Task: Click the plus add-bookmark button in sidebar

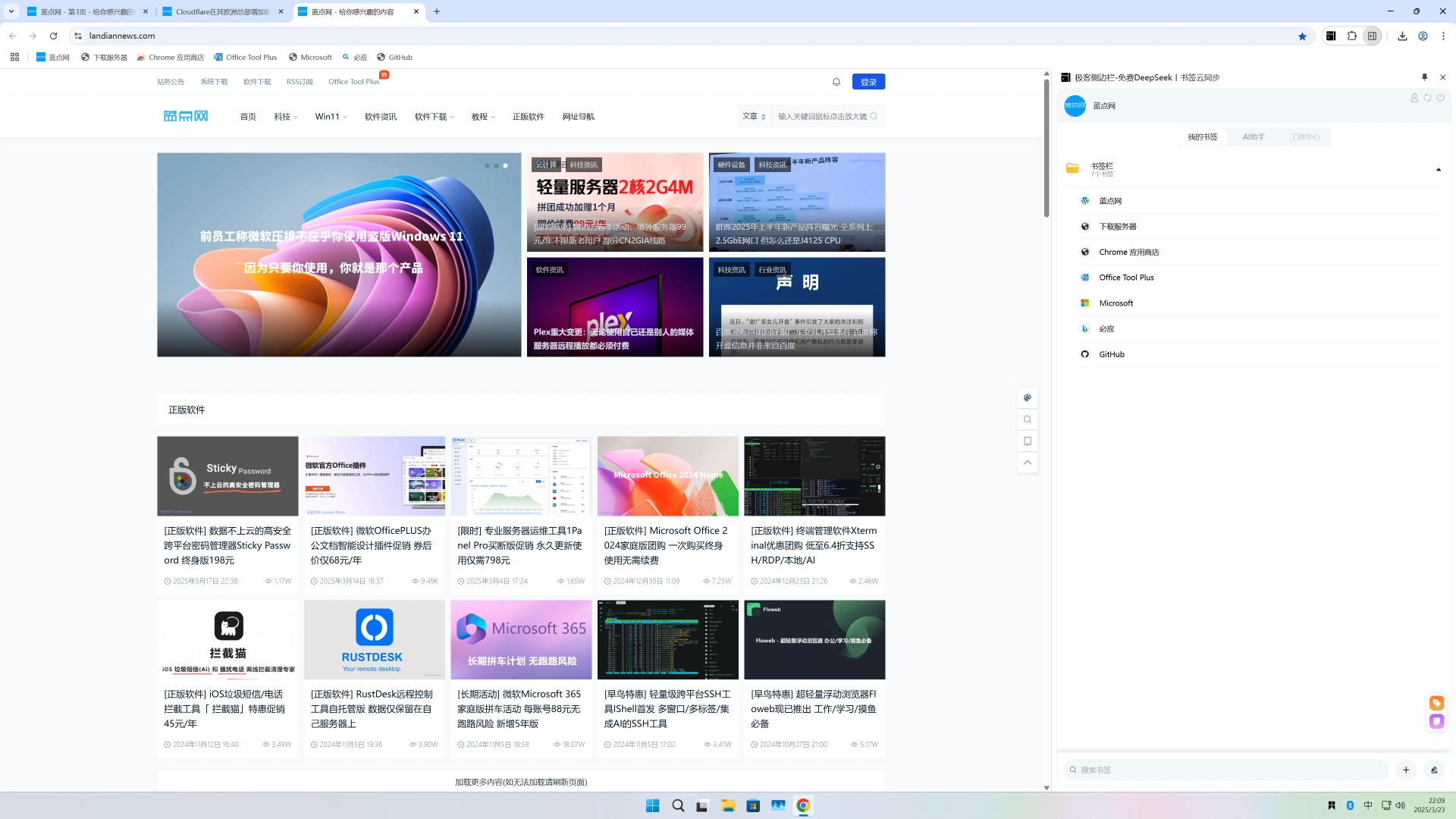Action: point(1406,770)
